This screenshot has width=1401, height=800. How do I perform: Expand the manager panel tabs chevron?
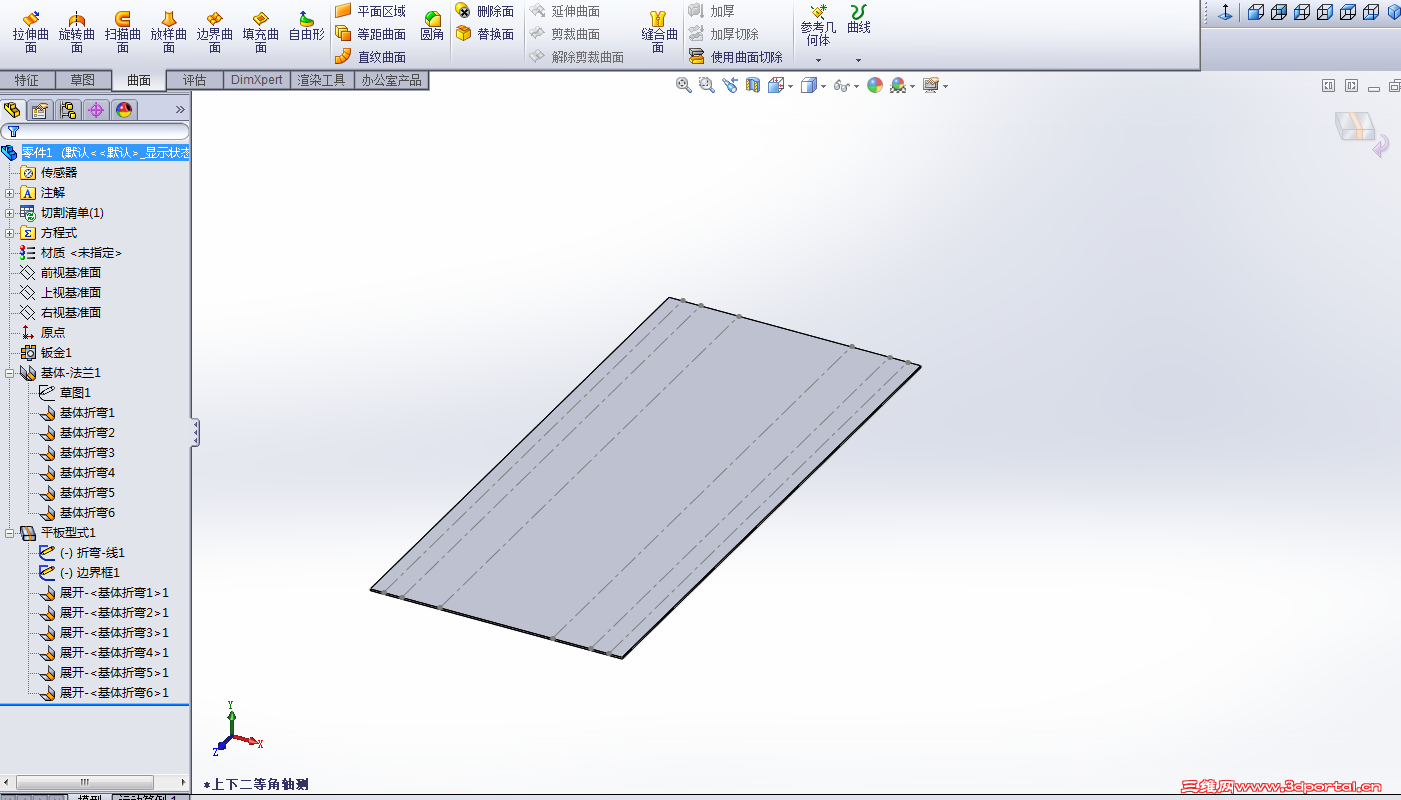[x=180, y=110]
